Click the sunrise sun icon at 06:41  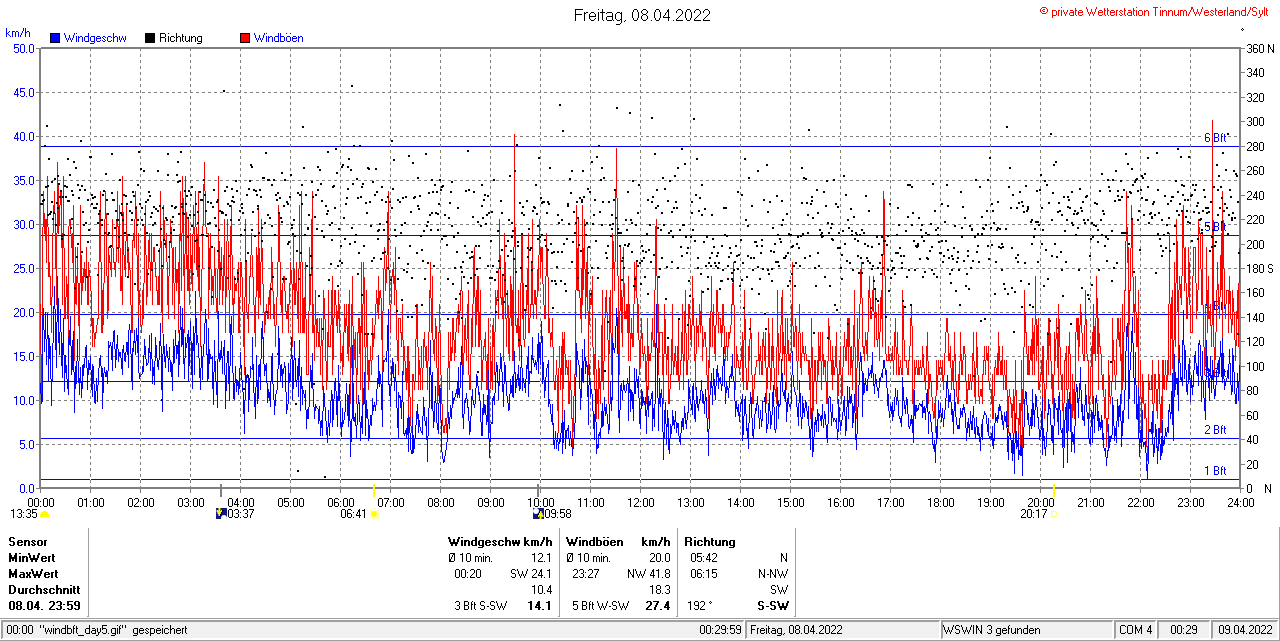[x=375, y=514]
